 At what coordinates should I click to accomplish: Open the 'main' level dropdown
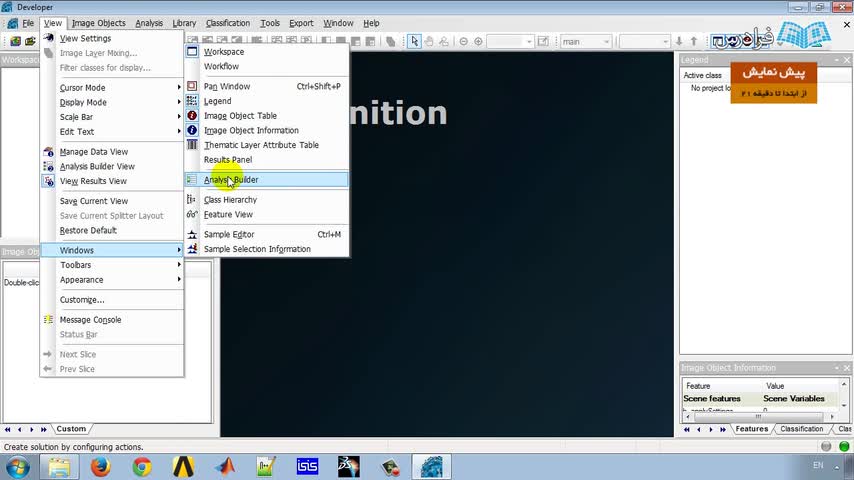coord(606,41)
